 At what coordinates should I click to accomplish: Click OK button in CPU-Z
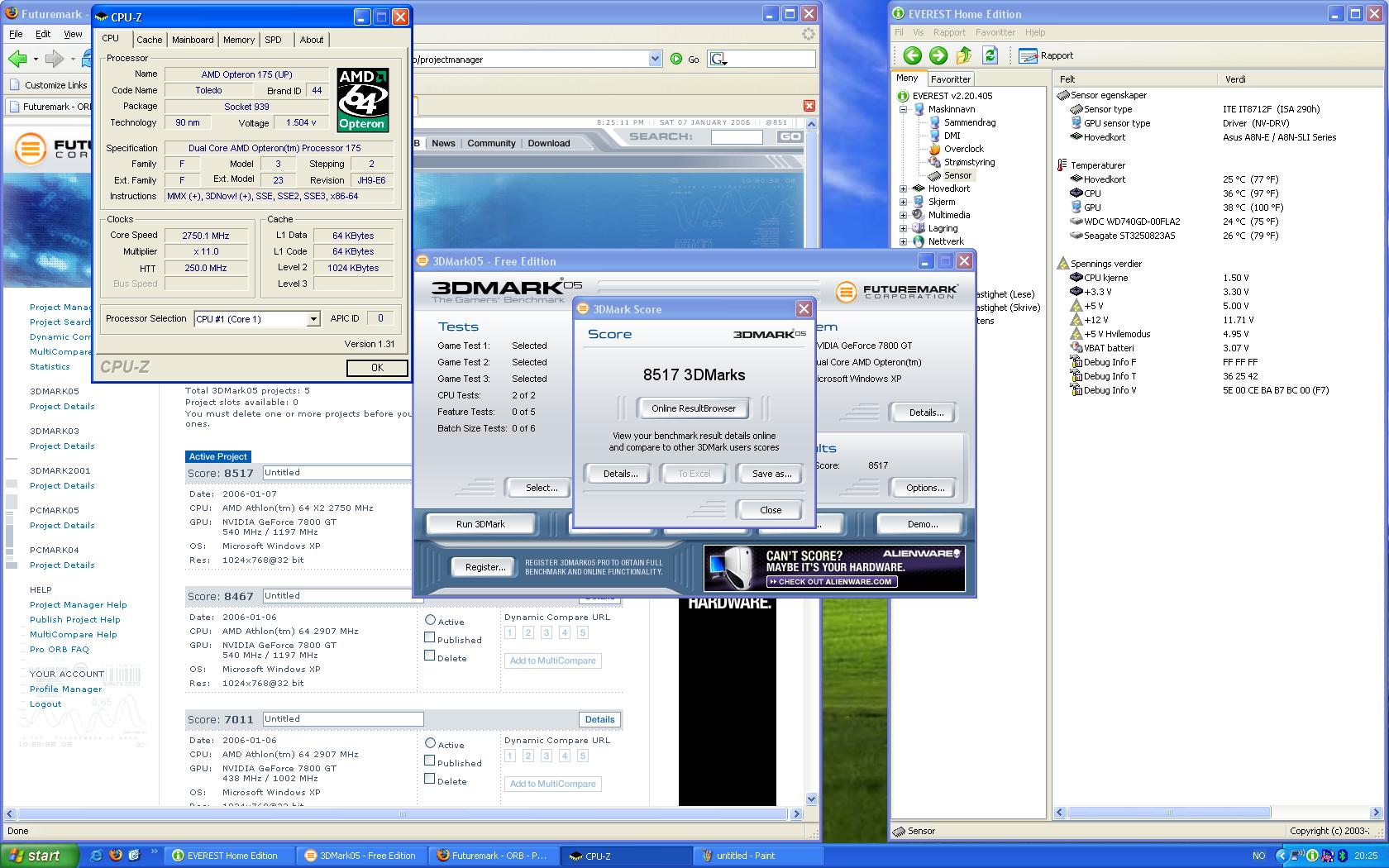click(377, 368)
